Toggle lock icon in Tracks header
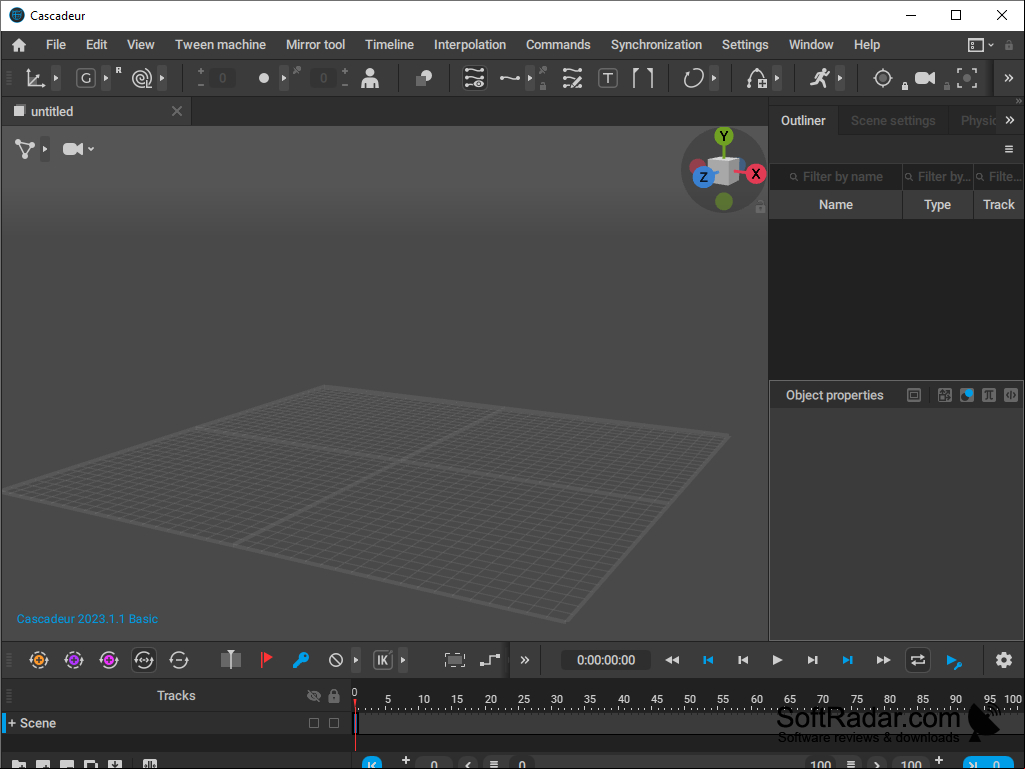 pos(334,696)
